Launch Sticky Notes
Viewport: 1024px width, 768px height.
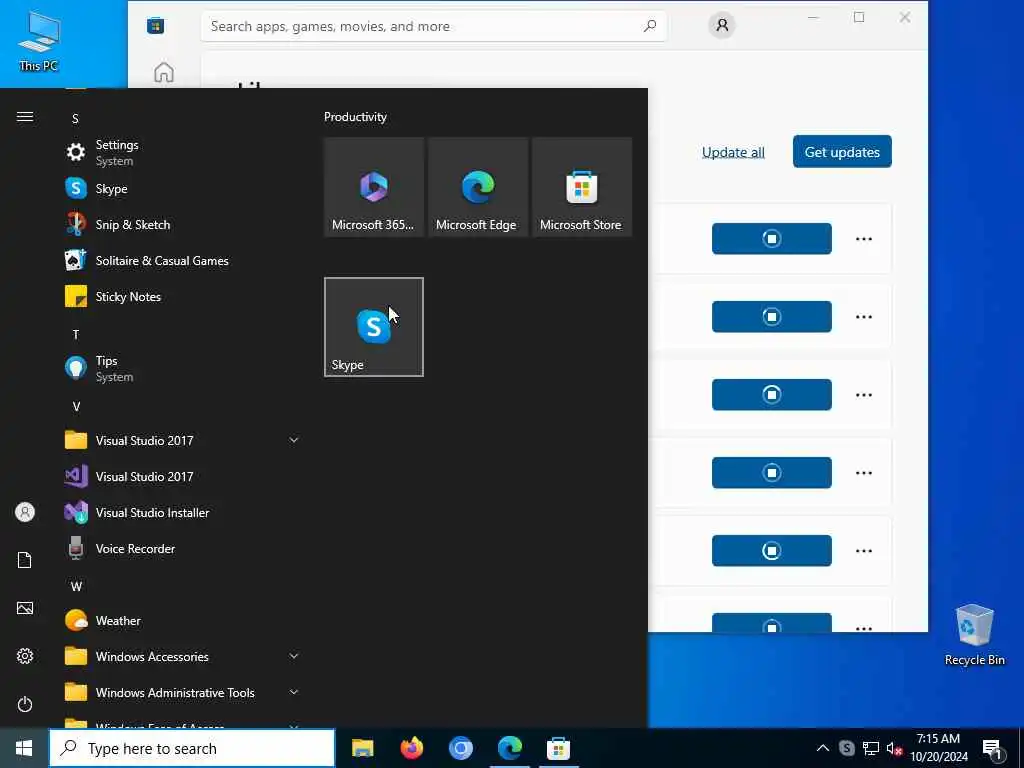click(182, 296)
